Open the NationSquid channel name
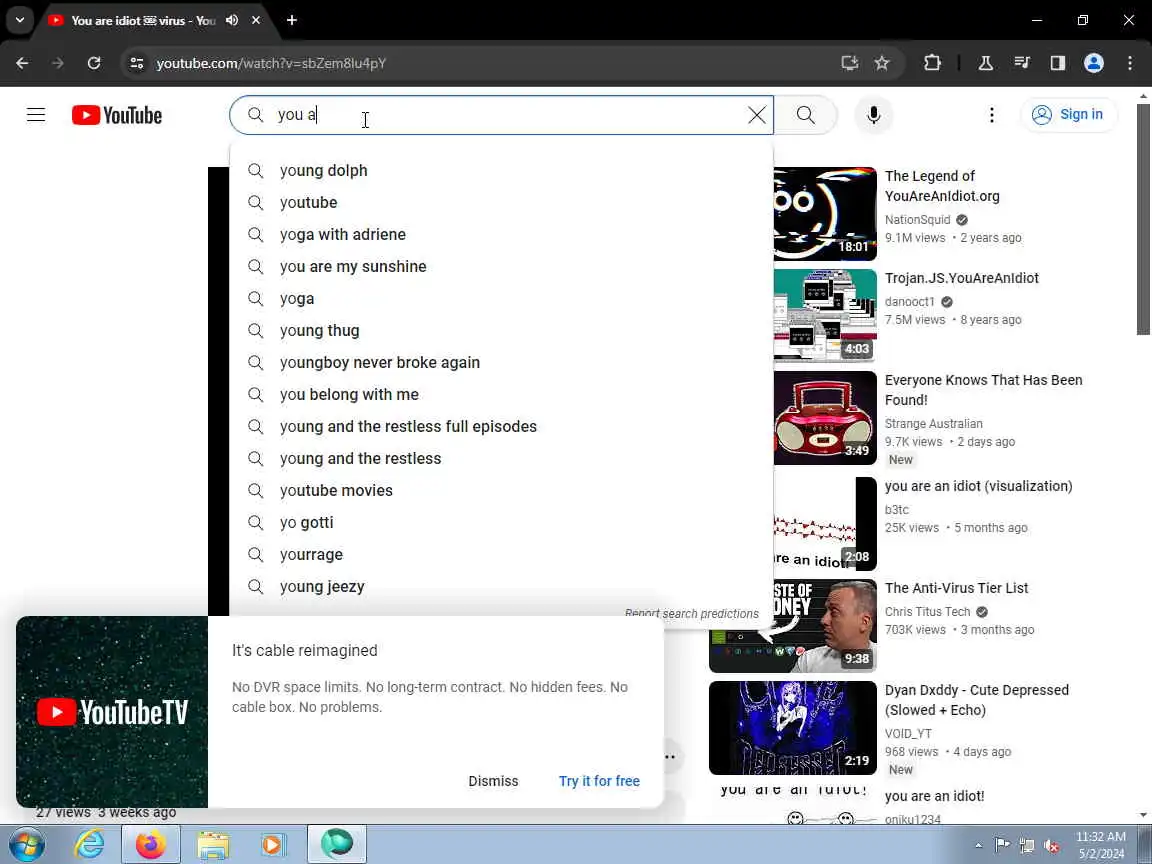 click(917, 220)
